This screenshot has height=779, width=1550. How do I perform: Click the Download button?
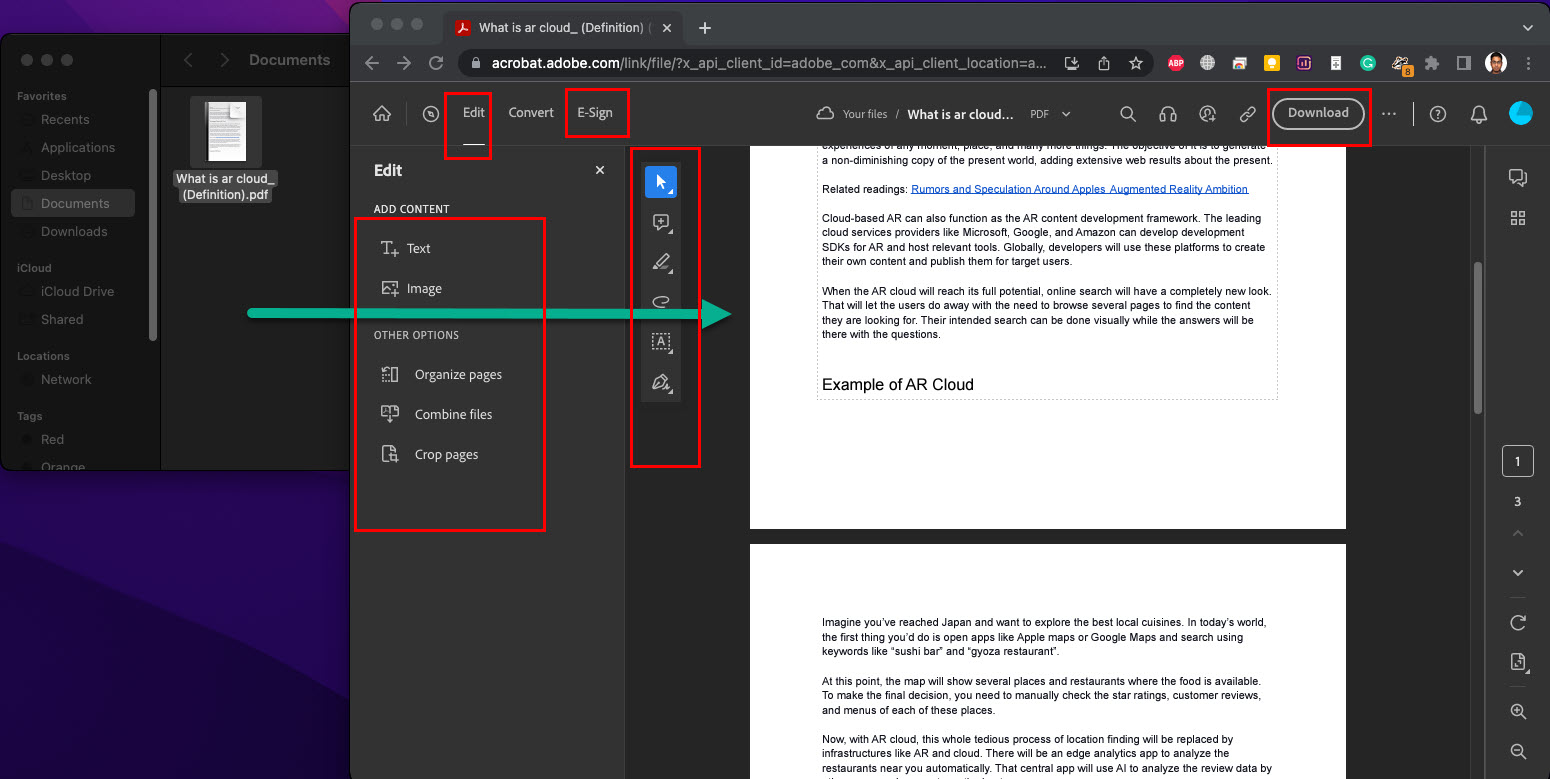1318,113
